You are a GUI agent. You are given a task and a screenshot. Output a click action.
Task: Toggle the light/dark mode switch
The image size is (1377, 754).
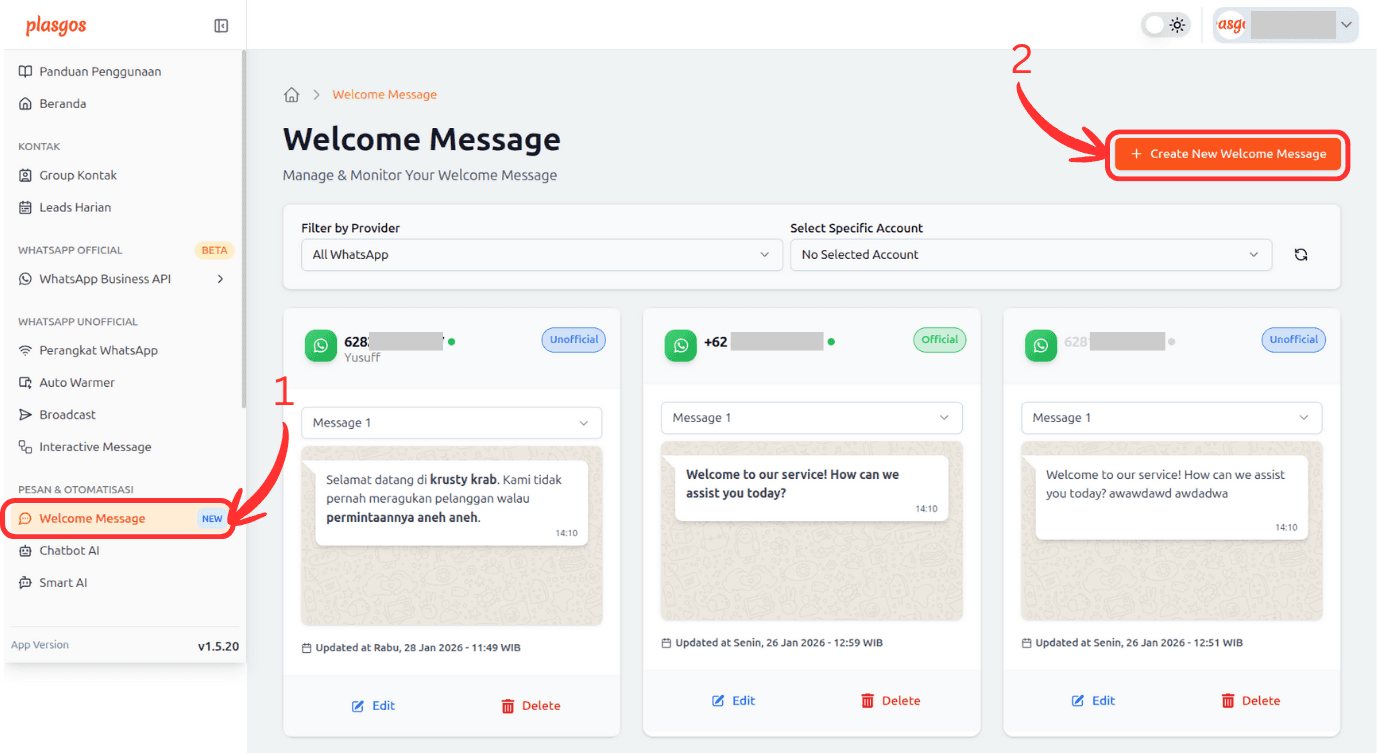[1165, 24]
